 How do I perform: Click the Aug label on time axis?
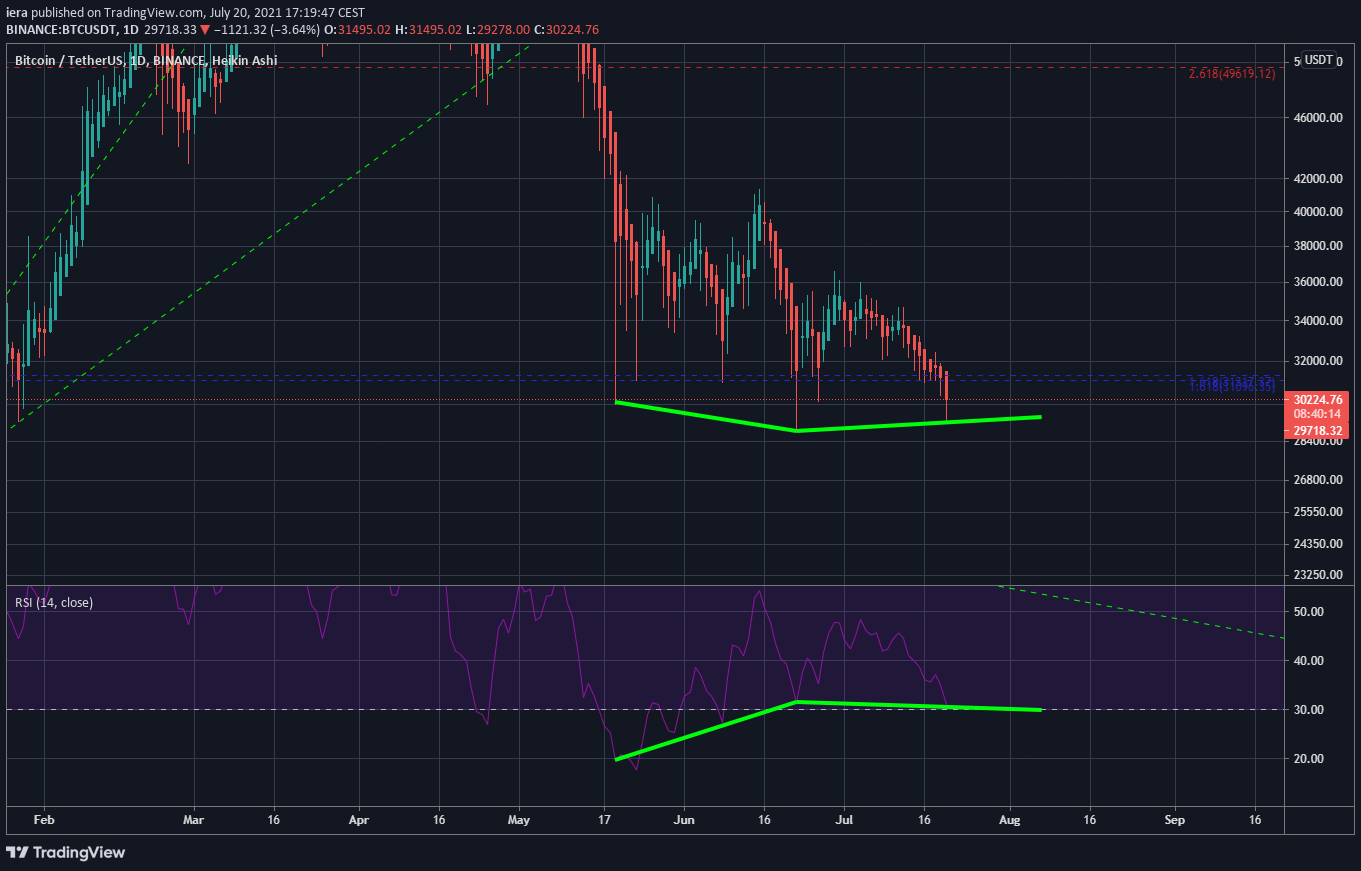1009,820
